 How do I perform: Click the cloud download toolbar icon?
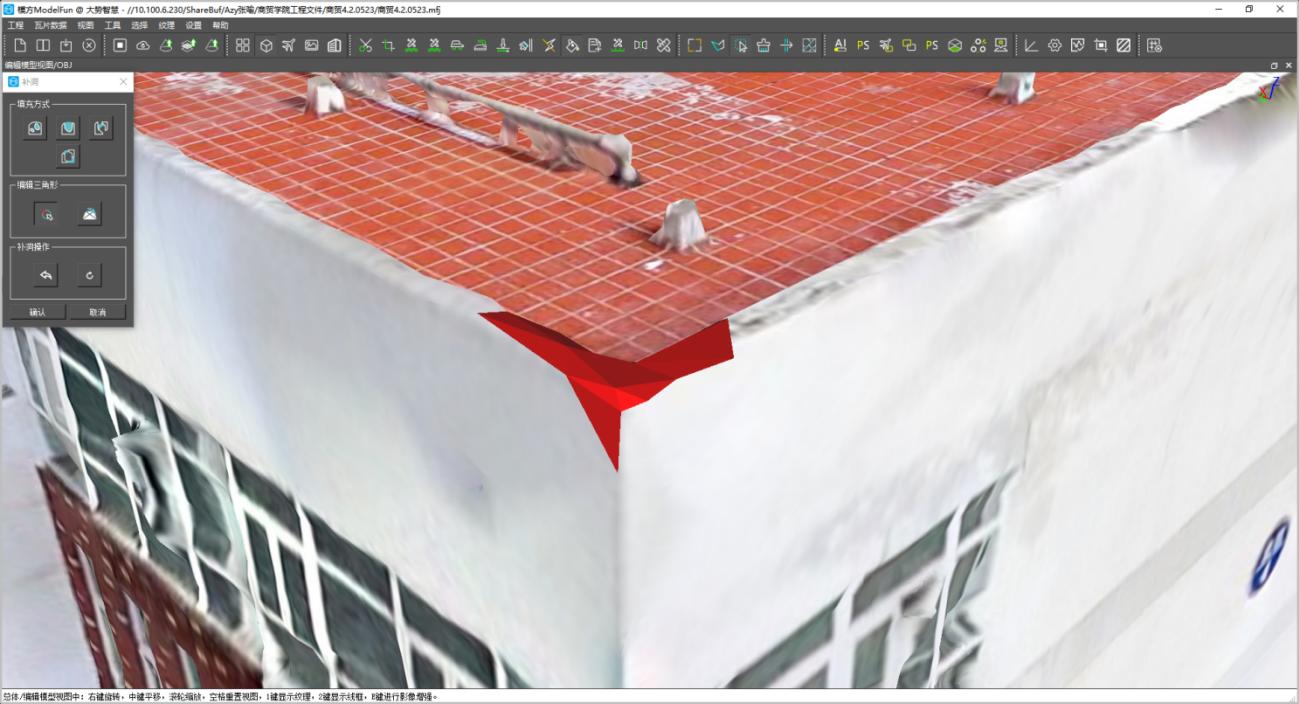coord(143,45)
